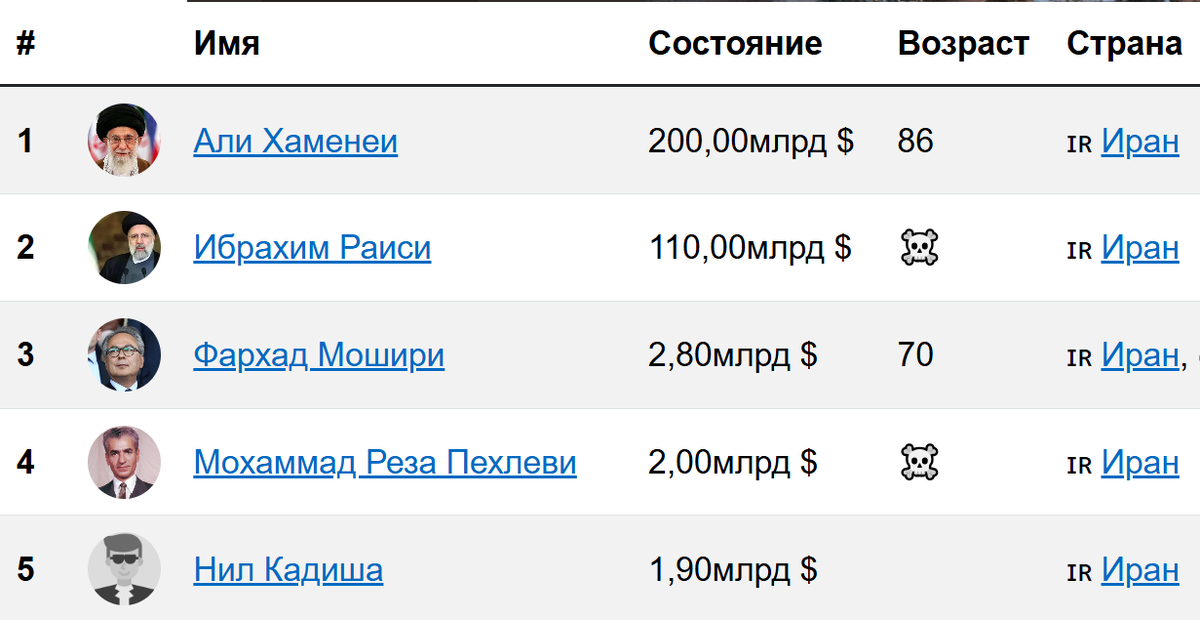The width and height of the screenshot is (1200, 620).
Task: Select the IR country code in Нил Кадиша's row
Action: pos(1080,571)
